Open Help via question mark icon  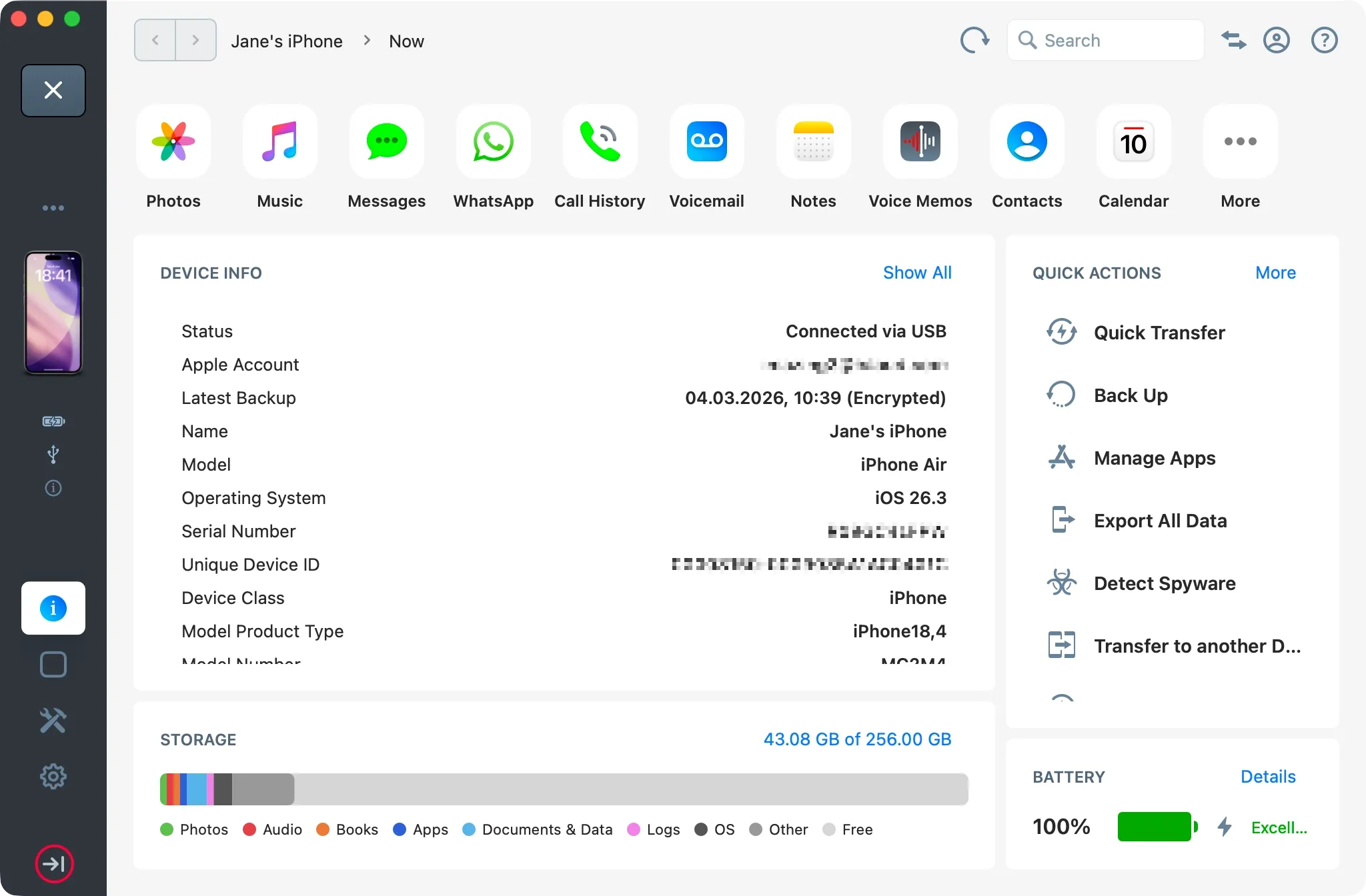[x=1324, y=40]
